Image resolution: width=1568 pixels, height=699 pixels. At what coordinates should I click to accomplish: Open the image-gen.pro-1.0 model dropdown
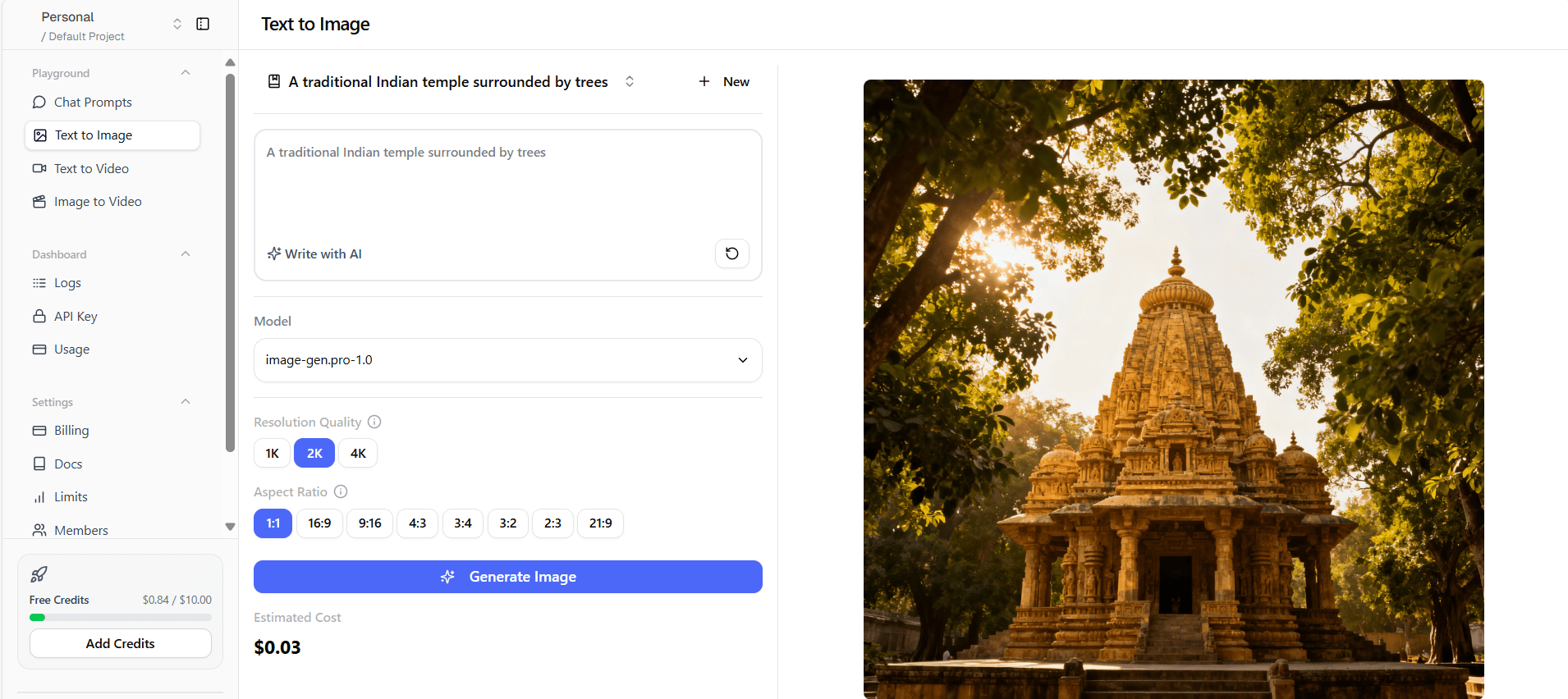[507, 360]
